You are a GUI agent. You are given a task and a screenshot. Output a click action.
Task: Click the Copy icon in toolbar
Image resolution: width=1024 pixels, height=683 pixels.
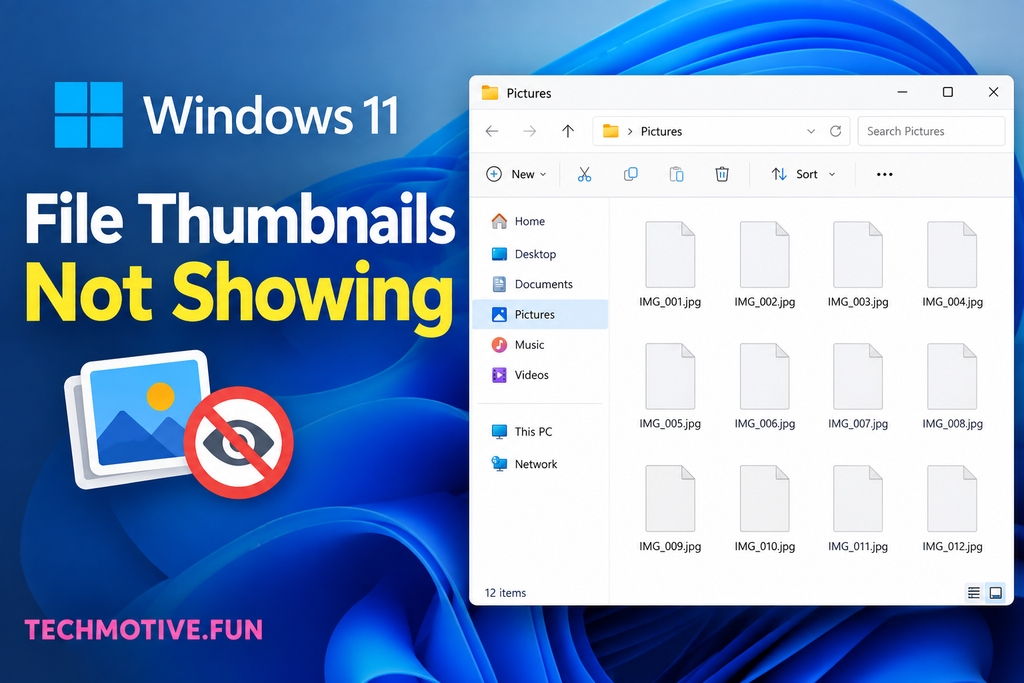coord(630,174)
